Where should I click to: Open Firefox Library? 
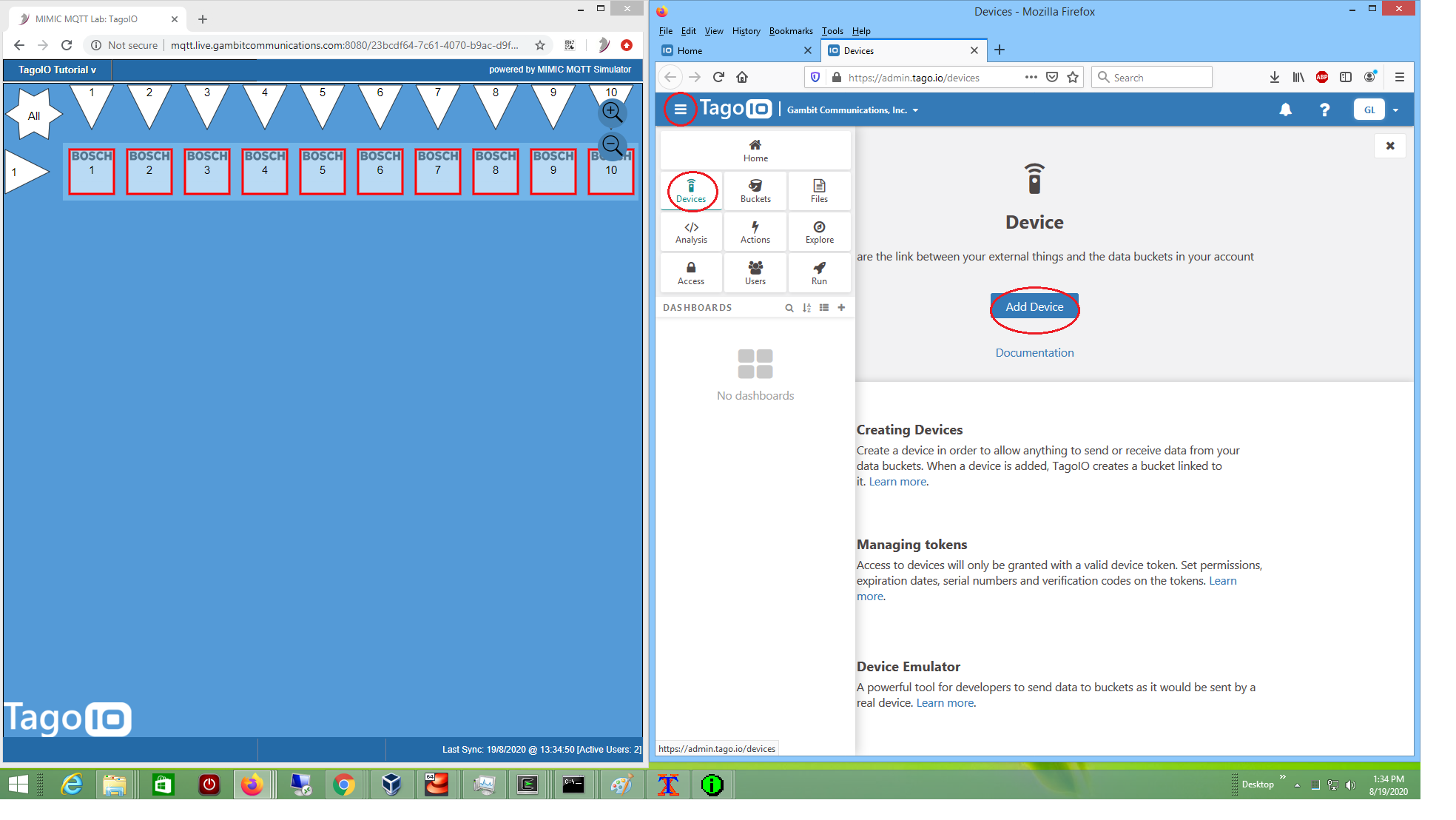pos(1298,77)
